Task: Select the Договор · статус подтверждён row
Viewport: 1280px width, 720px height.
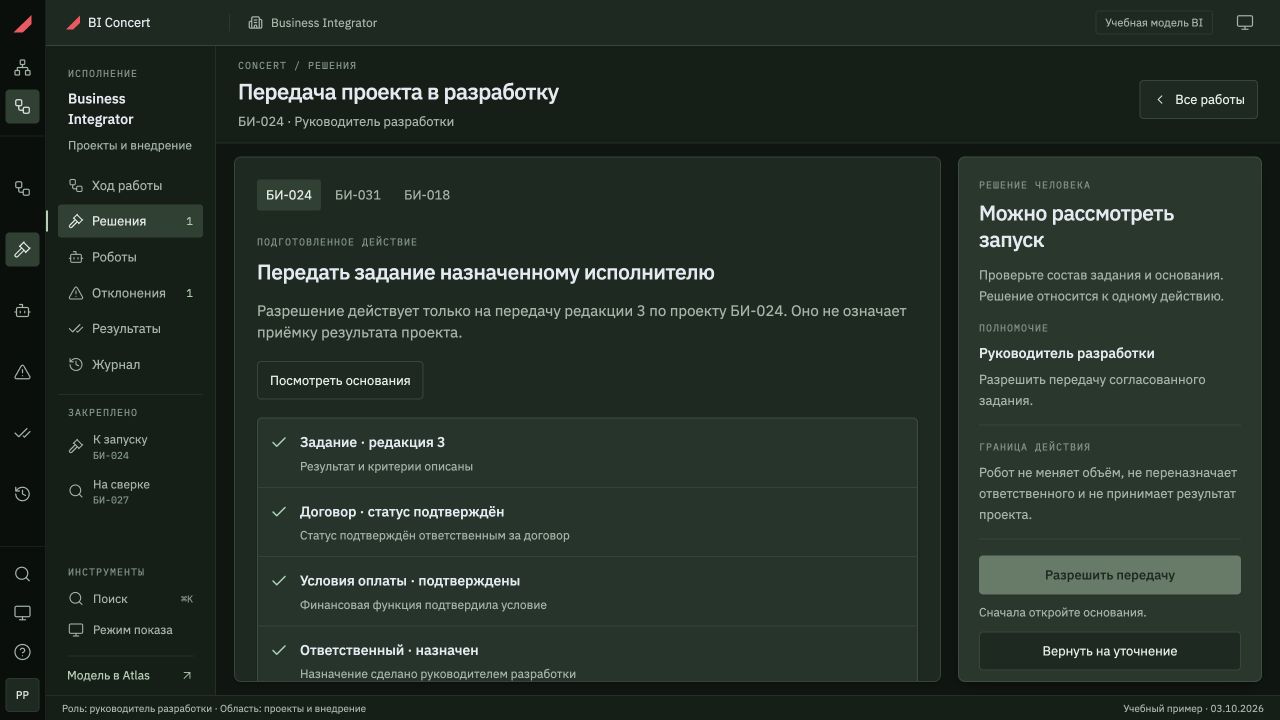Action: click(587, 522)
